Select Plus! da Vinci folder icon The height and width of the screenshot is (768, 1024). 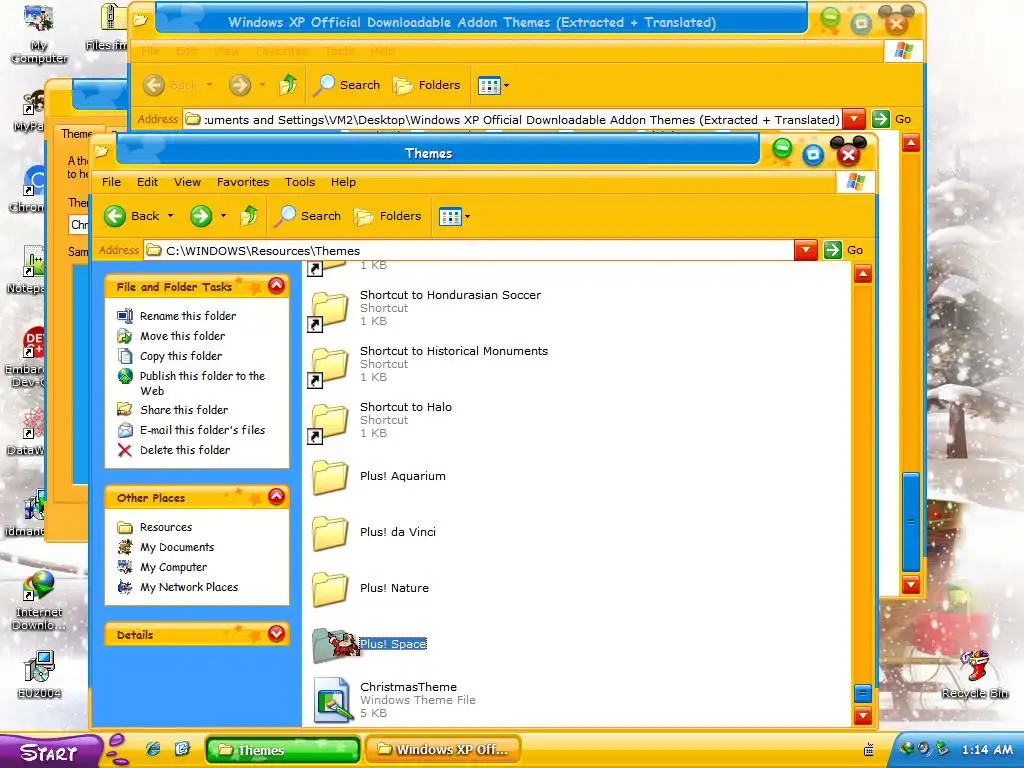coord(330,533)
